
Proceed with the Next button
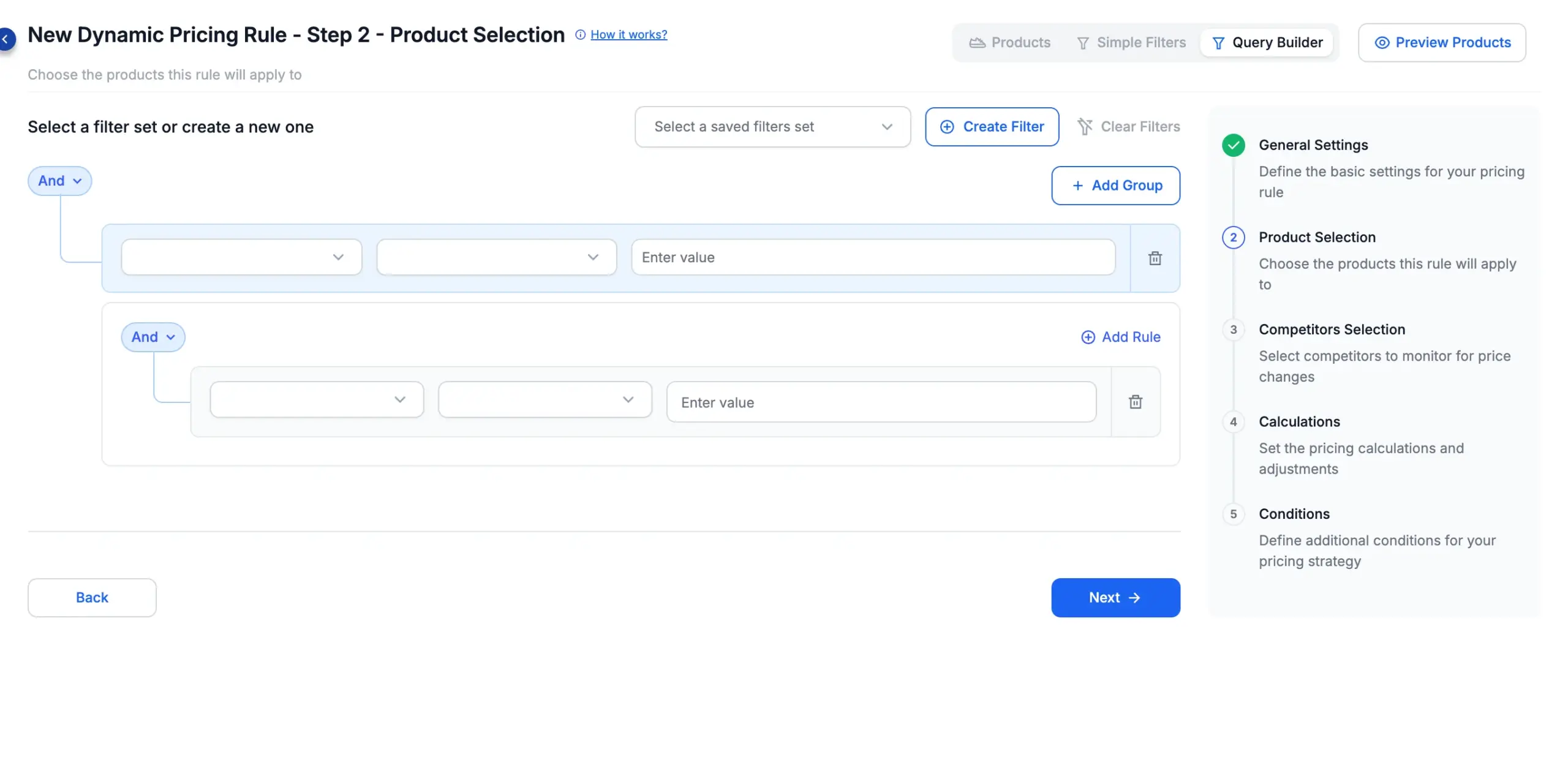[x=1115, y=598]
